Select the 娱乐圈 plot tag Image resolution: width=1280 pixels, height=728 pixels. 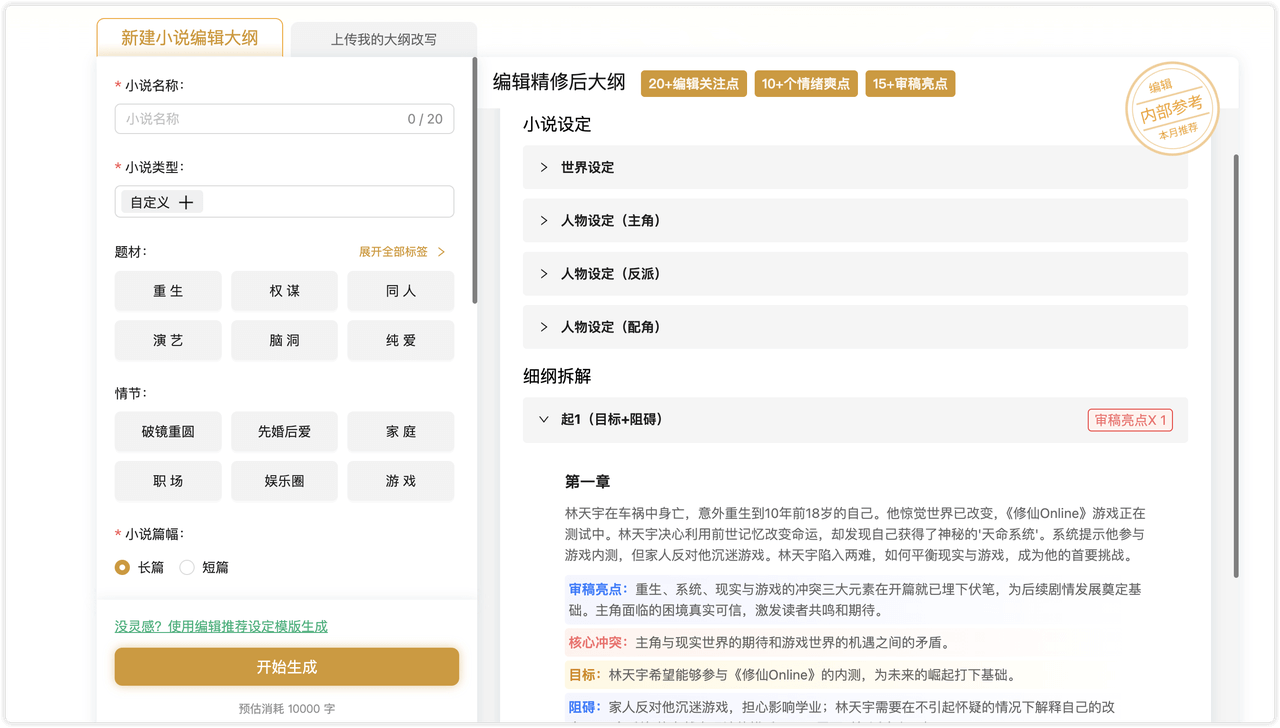(284, 481)
